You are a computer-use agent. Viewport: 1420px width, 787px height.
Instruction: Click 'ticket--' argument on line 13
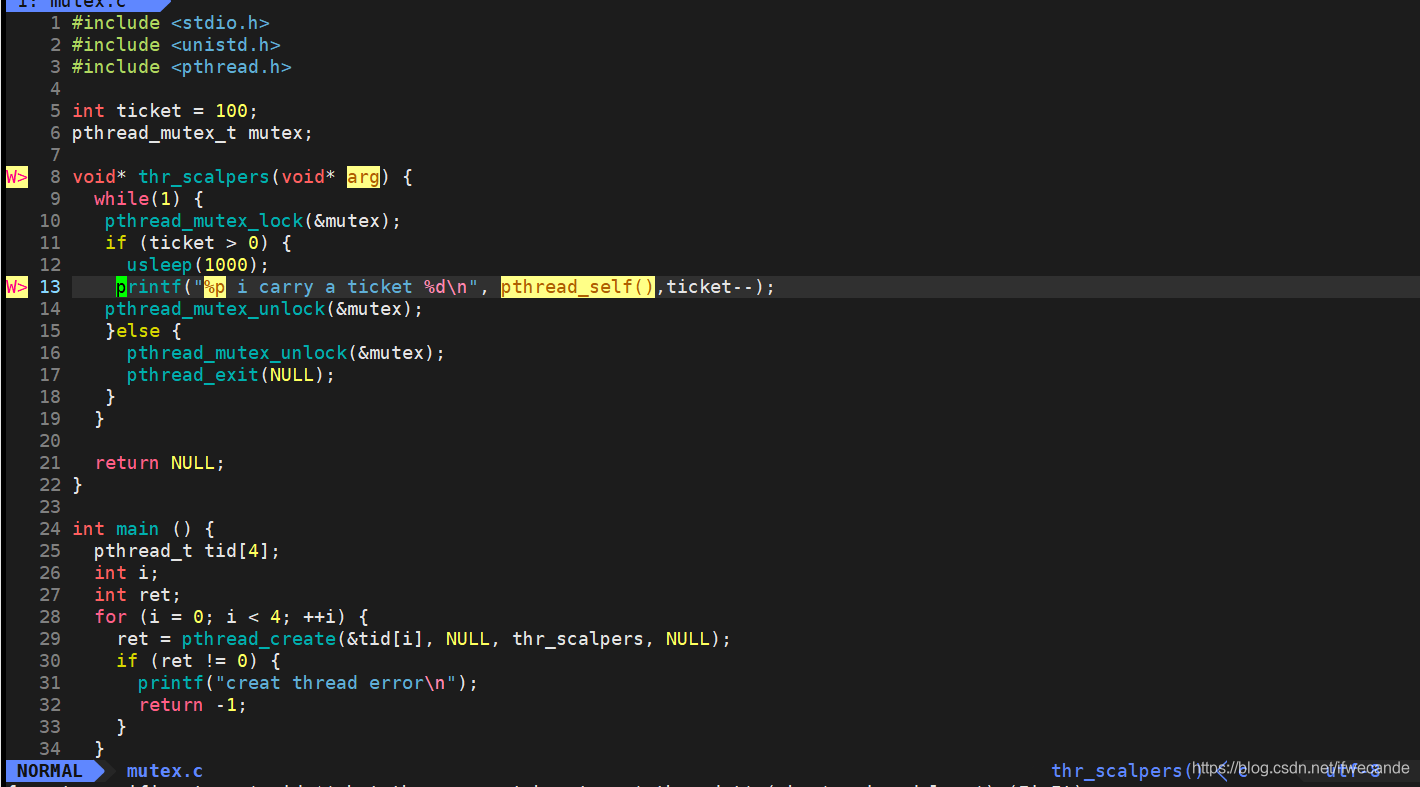710,287
